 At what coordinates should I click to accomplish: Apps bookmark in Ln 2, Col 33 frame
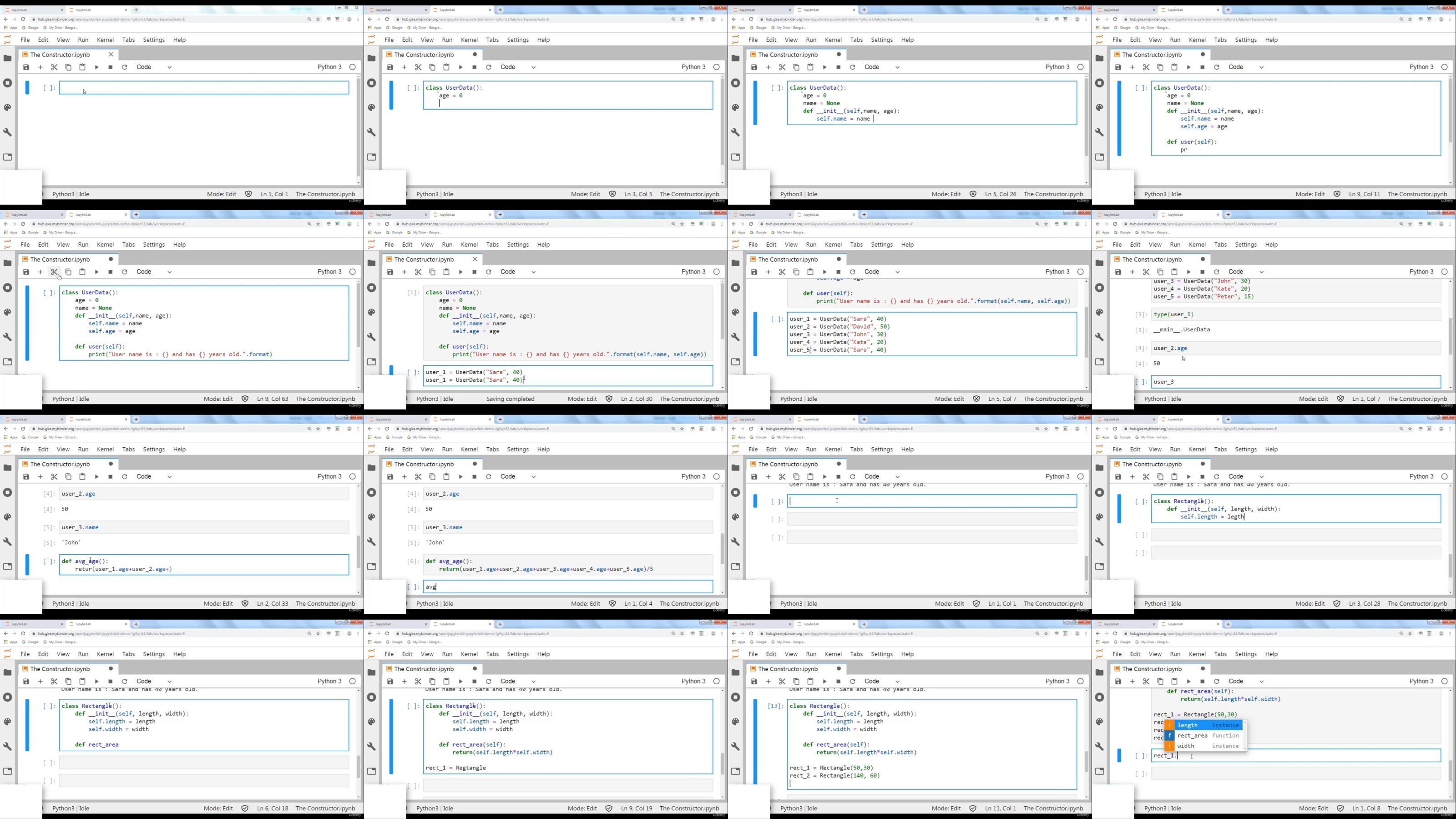point(11,437)
